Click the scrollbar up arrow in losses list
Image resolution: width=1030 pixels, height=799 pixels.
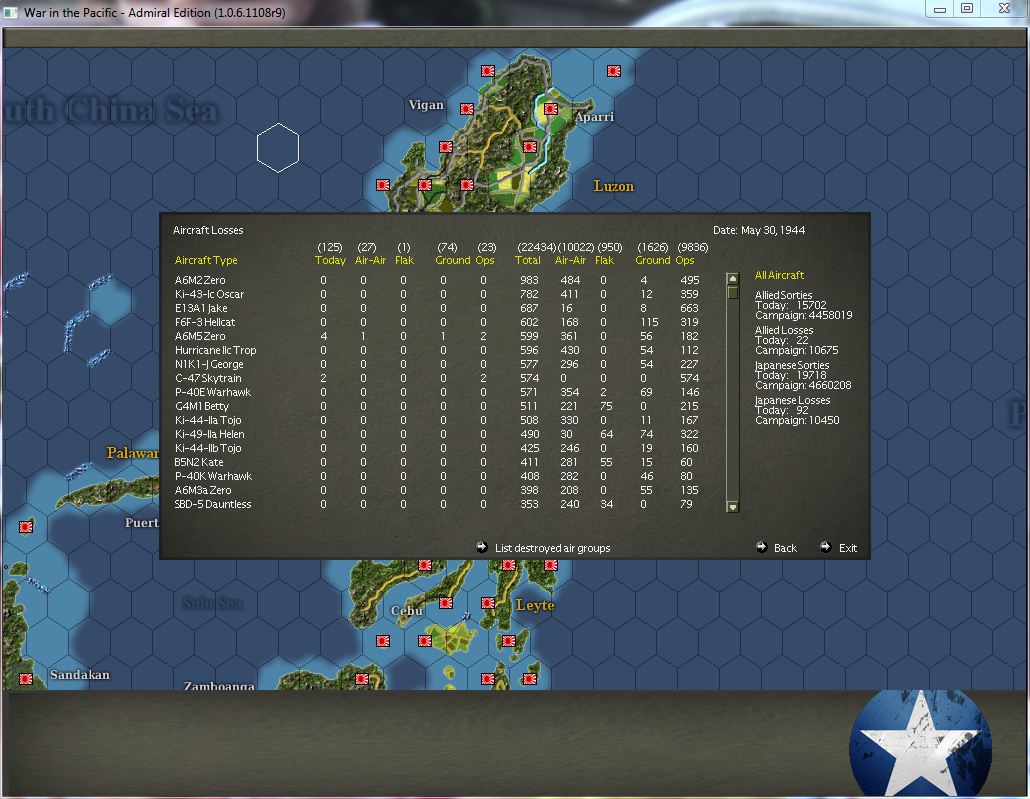(732, 279)
